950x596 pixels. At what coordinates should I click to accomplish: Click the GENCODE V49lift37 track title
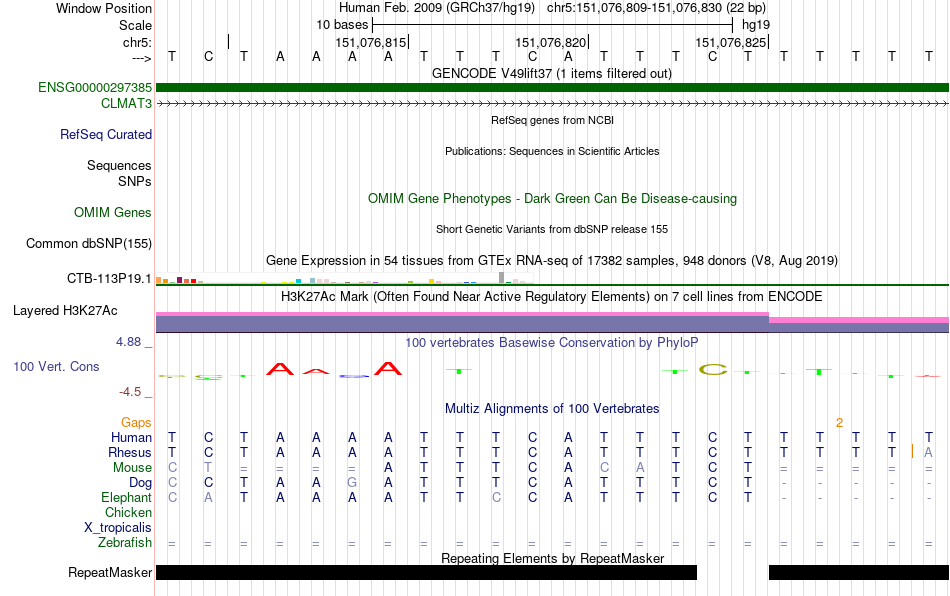point(552,74)
